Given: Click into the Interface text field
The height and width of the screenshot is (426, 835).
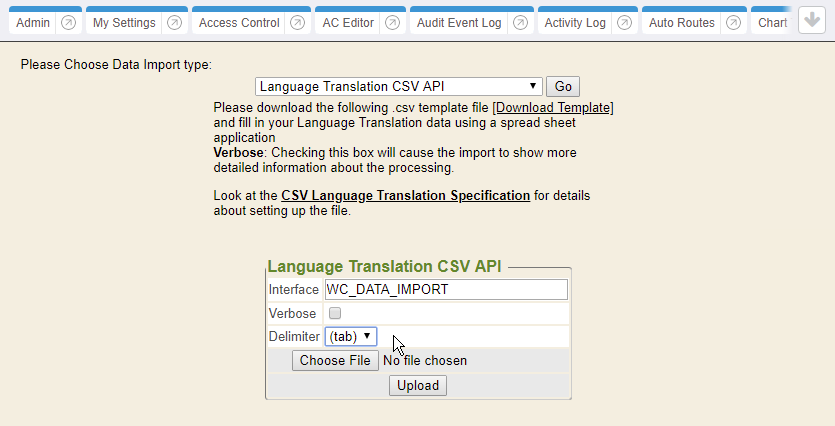Looking at the screenshot, I should tap(446, 290).
